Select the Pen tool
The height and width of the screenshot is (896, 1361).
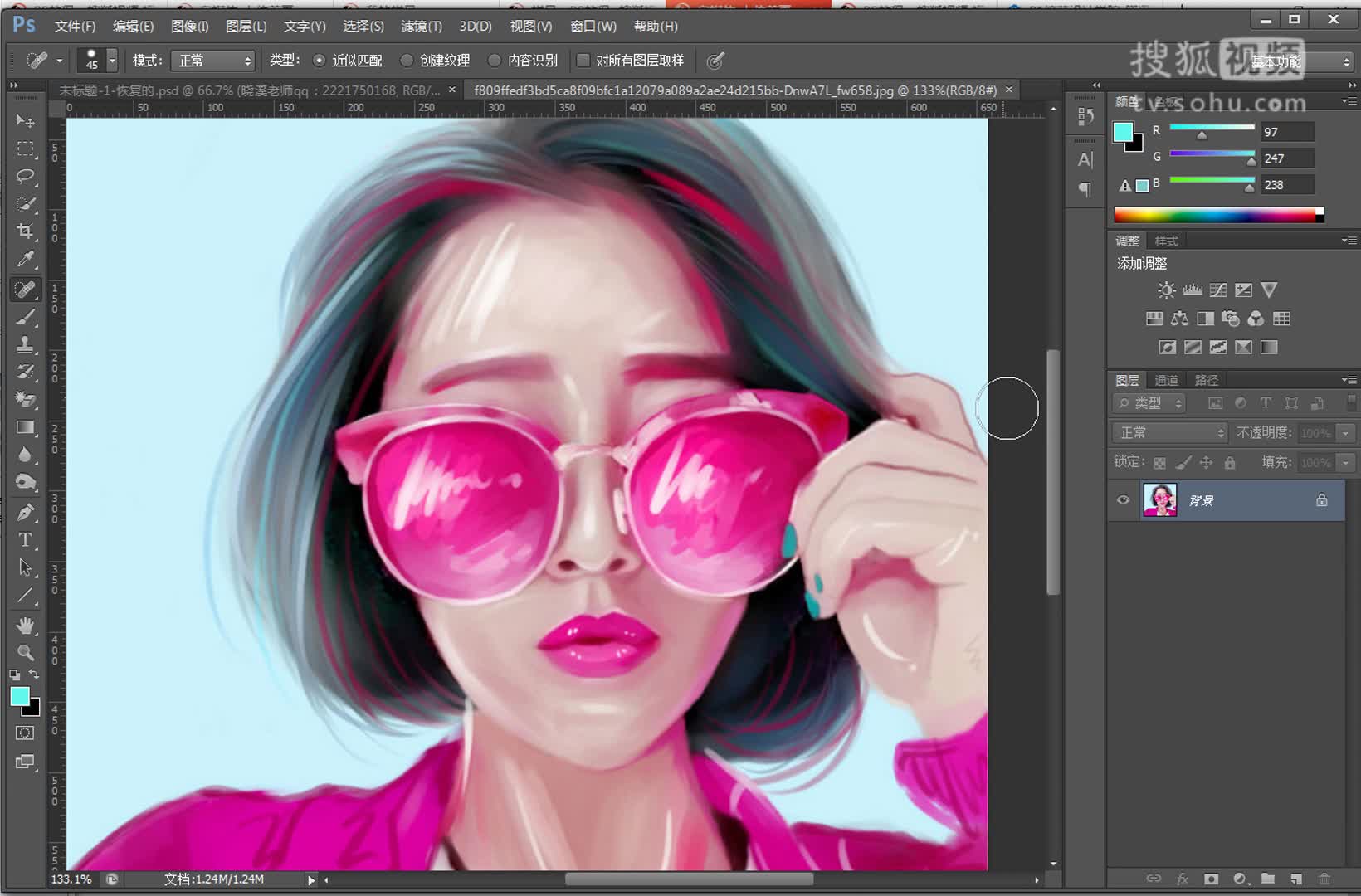(x=25, y=512)
